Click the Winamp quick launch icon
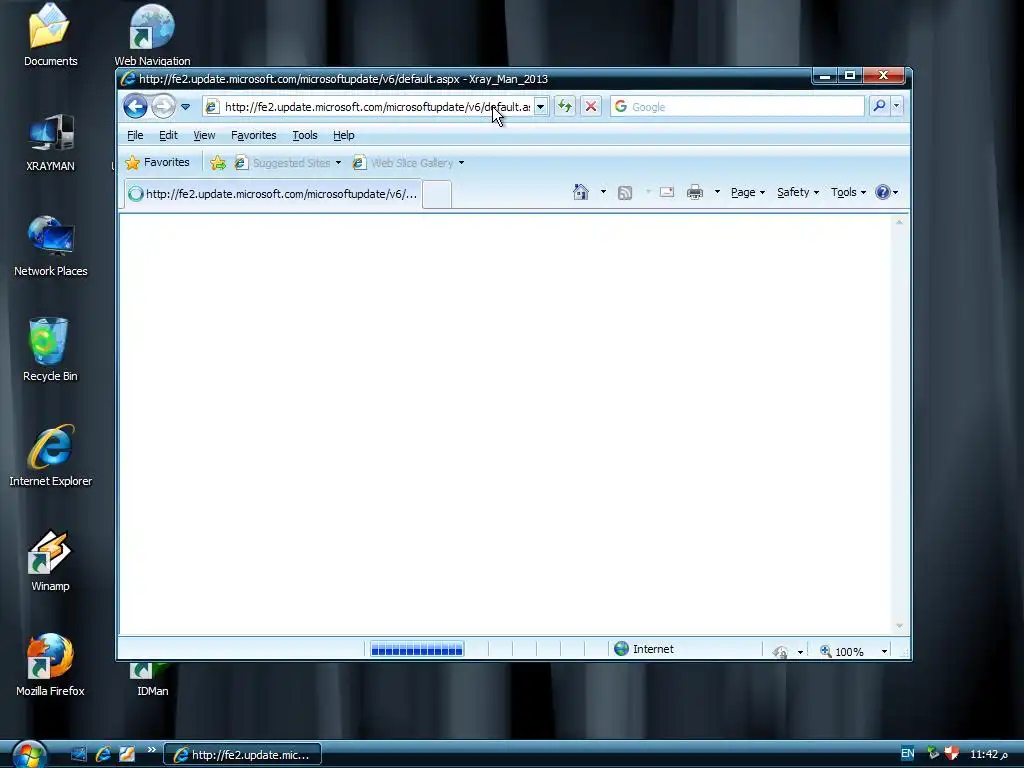The width and height of the screenshot is (1024, 768). [x=127, y=754]
